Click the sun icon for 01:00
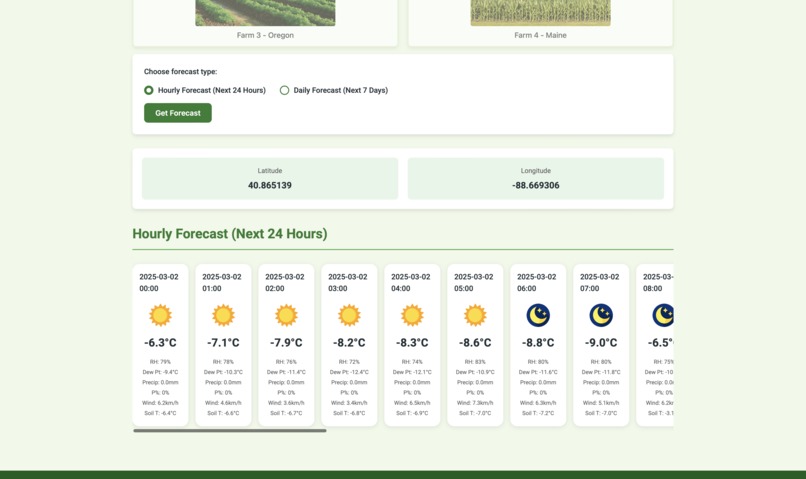Viewport: 806px width, 479px height. pos(223,315)
